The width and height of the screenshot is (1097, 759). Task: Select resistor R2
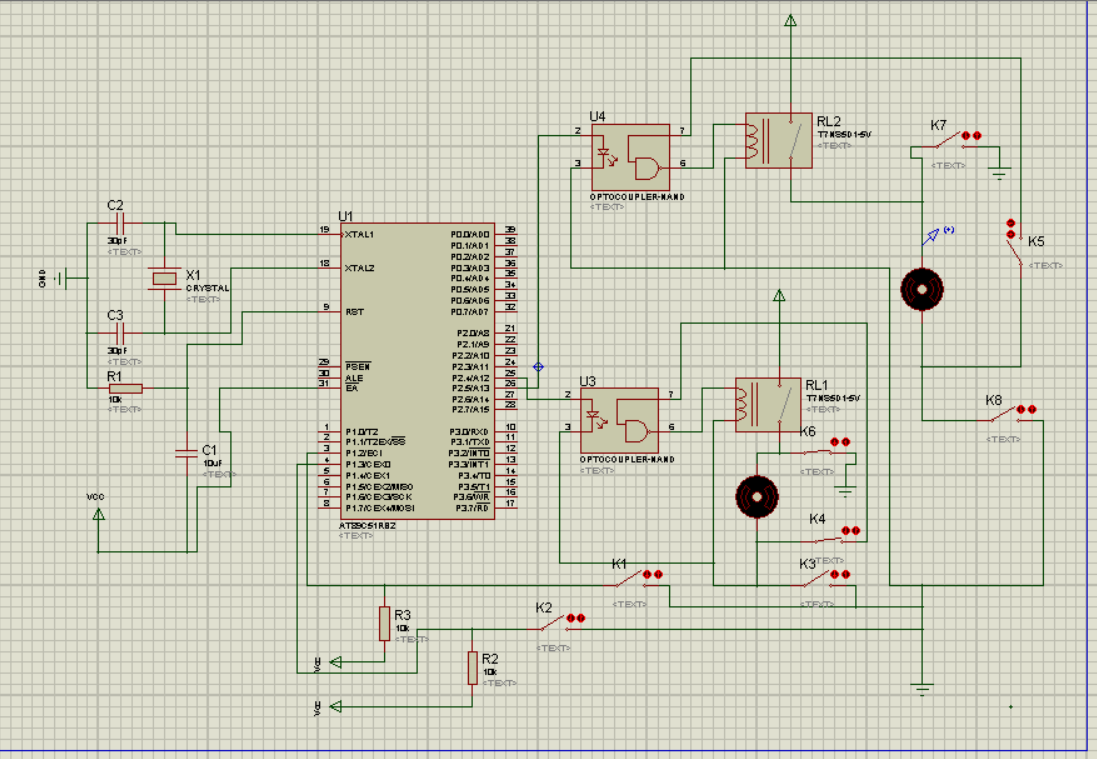pos(472,668)
